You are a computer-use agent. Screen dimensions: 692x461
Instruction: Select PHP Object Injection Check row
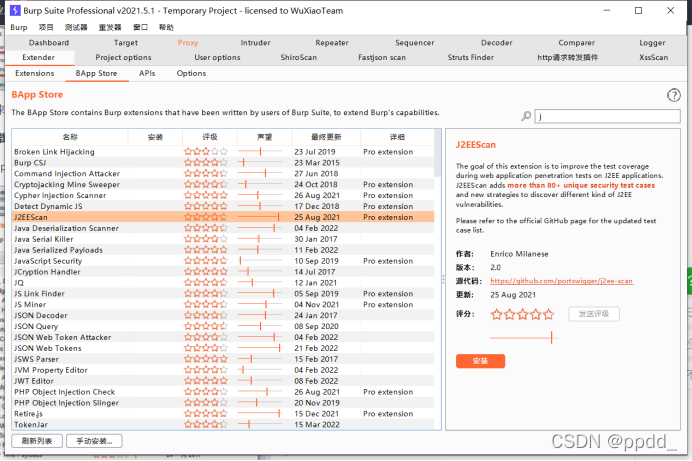pos(223,392)
